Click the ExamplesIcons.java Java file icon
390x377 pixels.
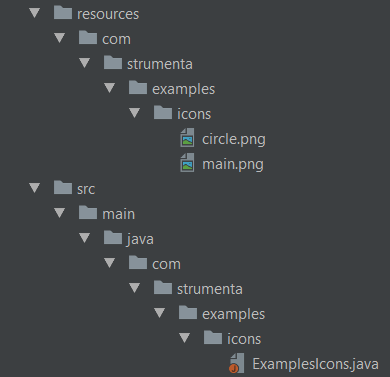pos(237,363)
